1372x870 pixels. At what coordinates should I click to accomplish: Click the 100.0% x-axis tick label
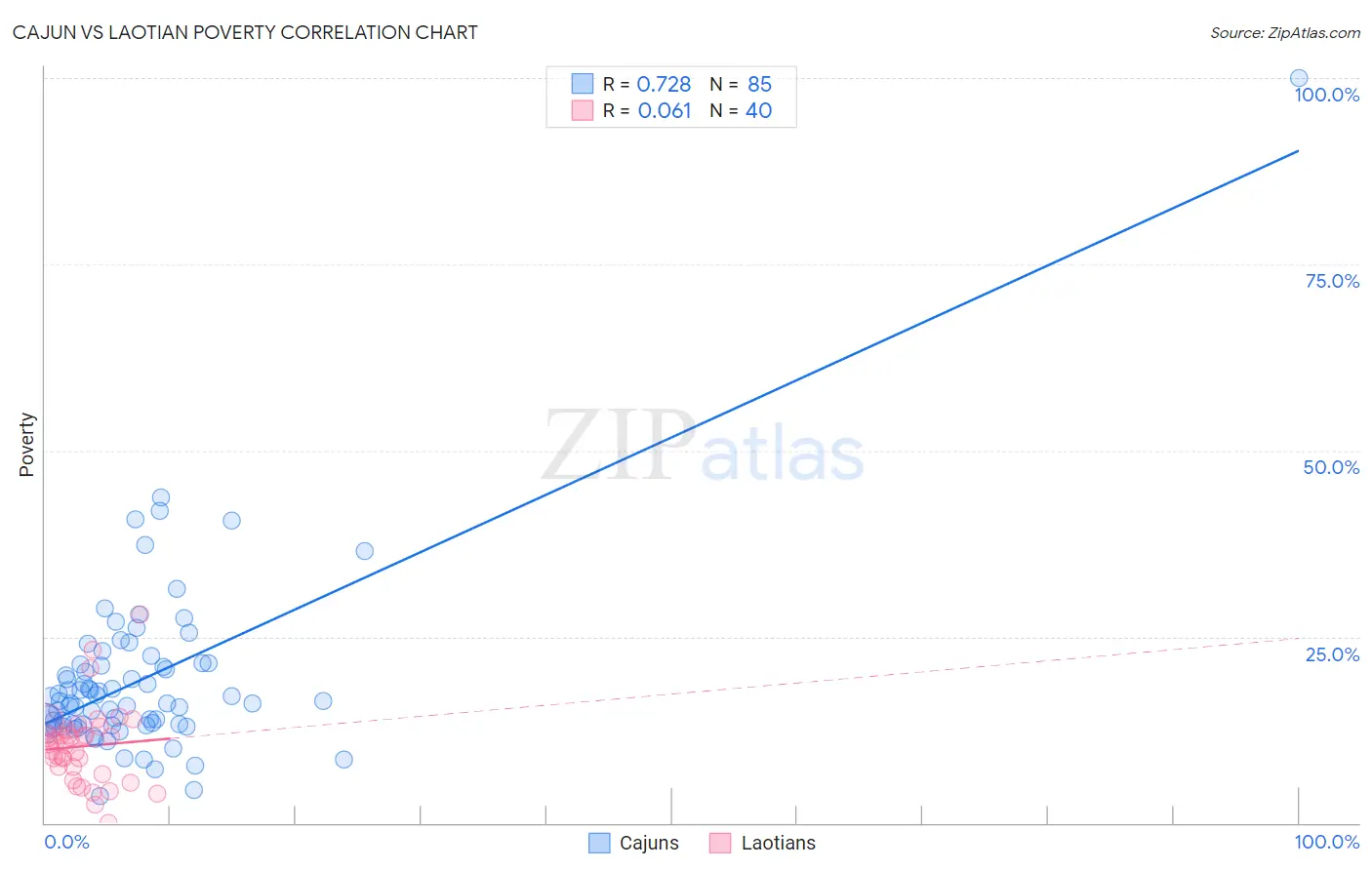(x=1326, y=842)
